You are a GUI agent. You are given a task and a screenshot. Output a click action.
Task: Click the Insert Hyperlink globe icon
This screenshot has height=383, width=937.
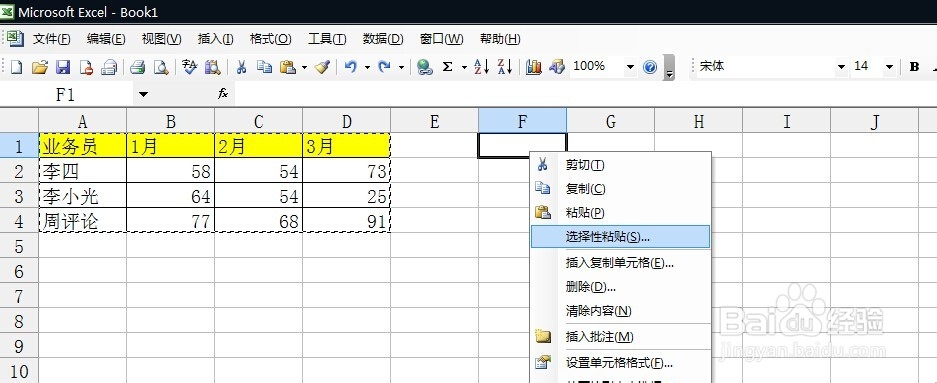tap(425, 68)
